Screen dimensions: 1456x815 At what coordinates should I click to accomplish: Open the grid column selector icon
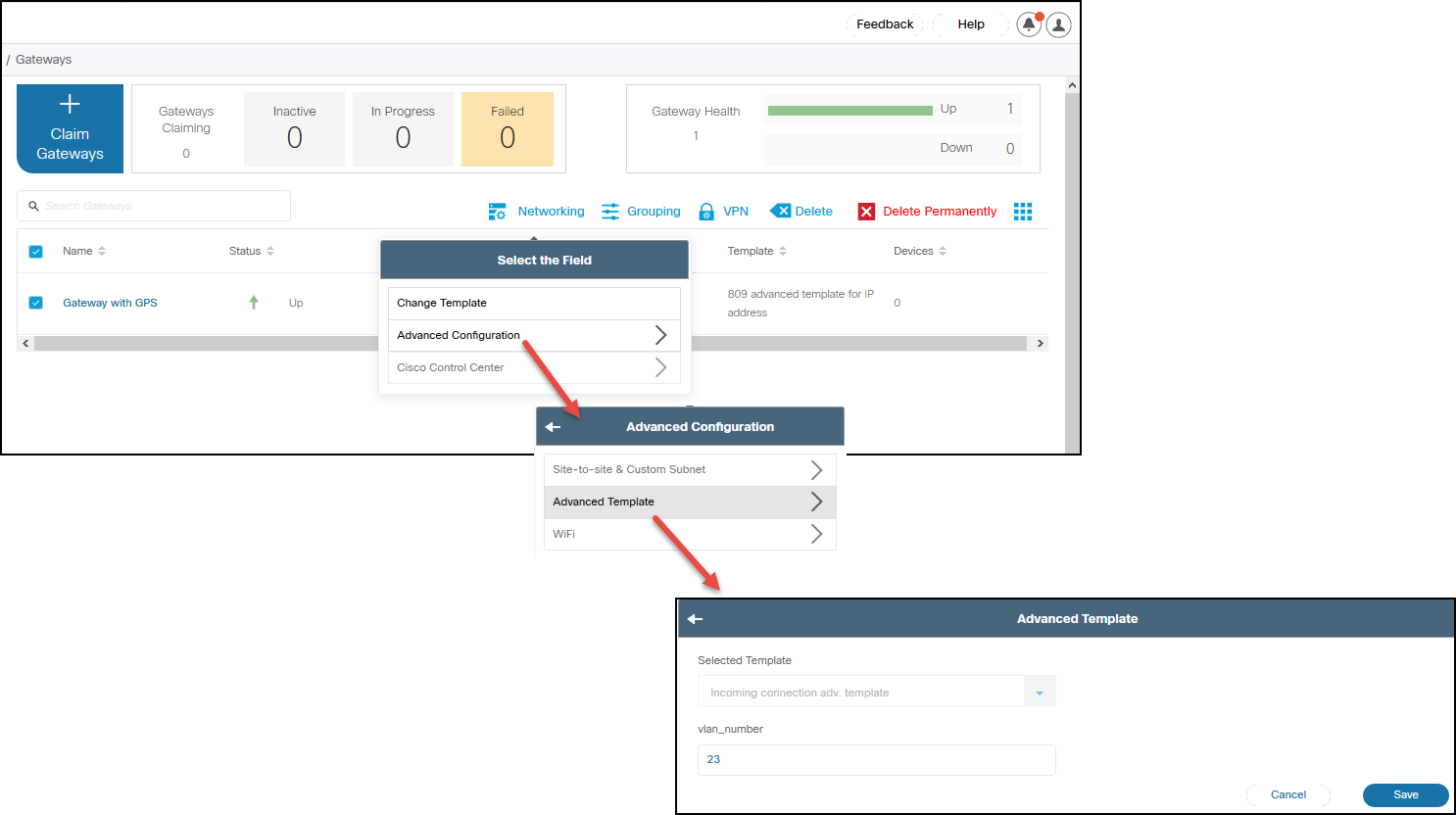[x=1023, y=212]
